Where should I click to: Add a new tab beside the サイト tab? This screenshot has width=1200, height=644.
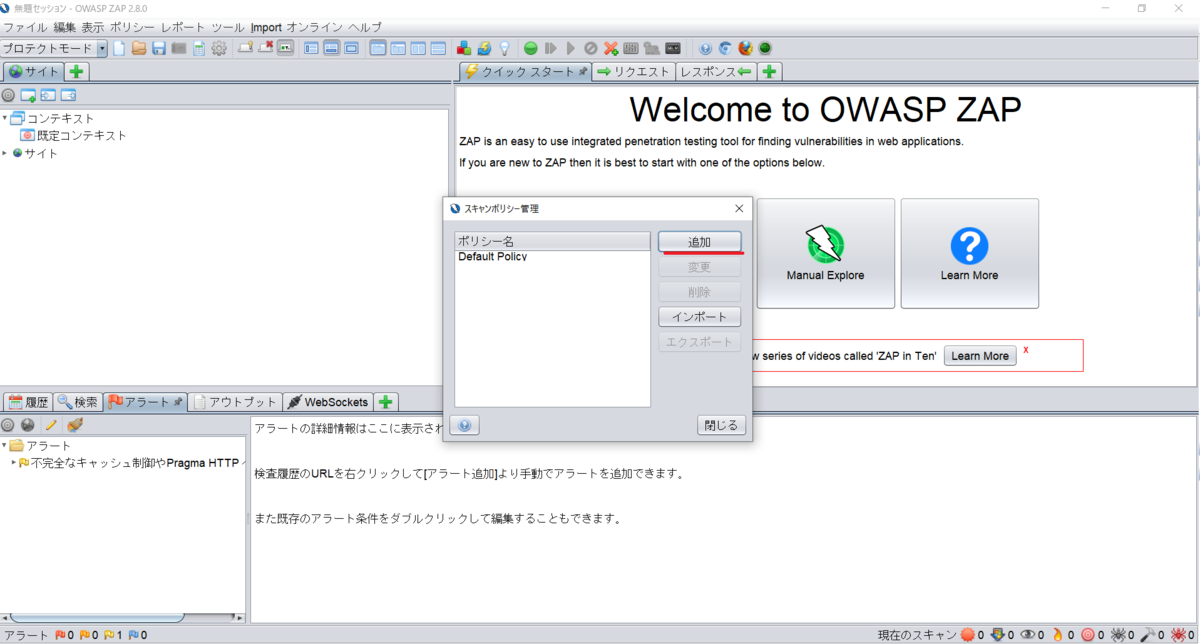pyautogui.click(x=77, y=71)
